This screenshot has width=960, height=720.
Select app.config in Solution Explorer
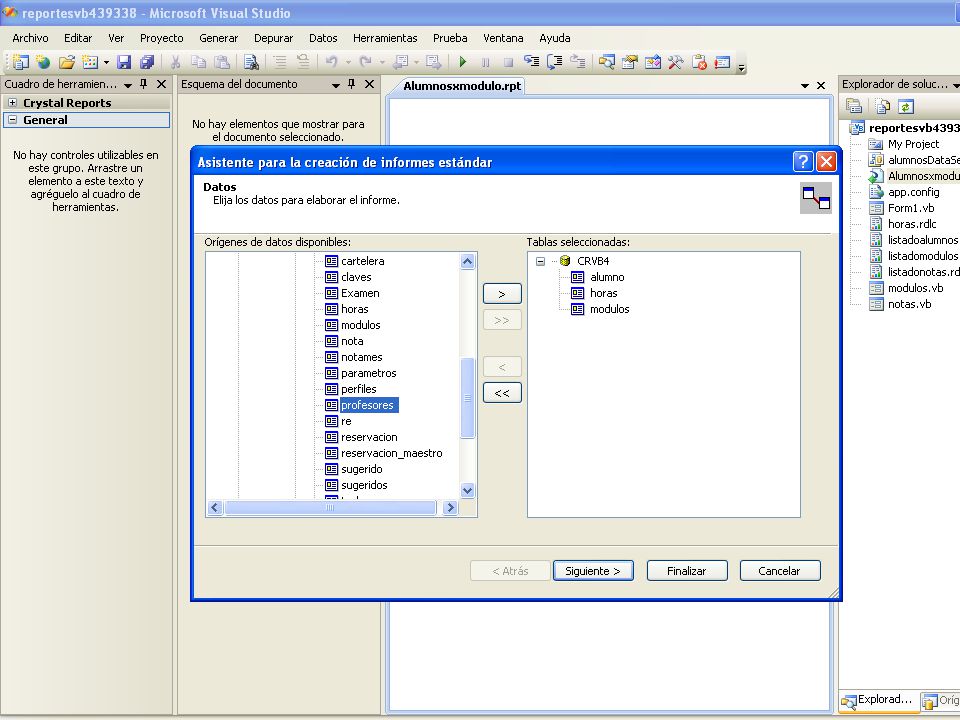913,192
